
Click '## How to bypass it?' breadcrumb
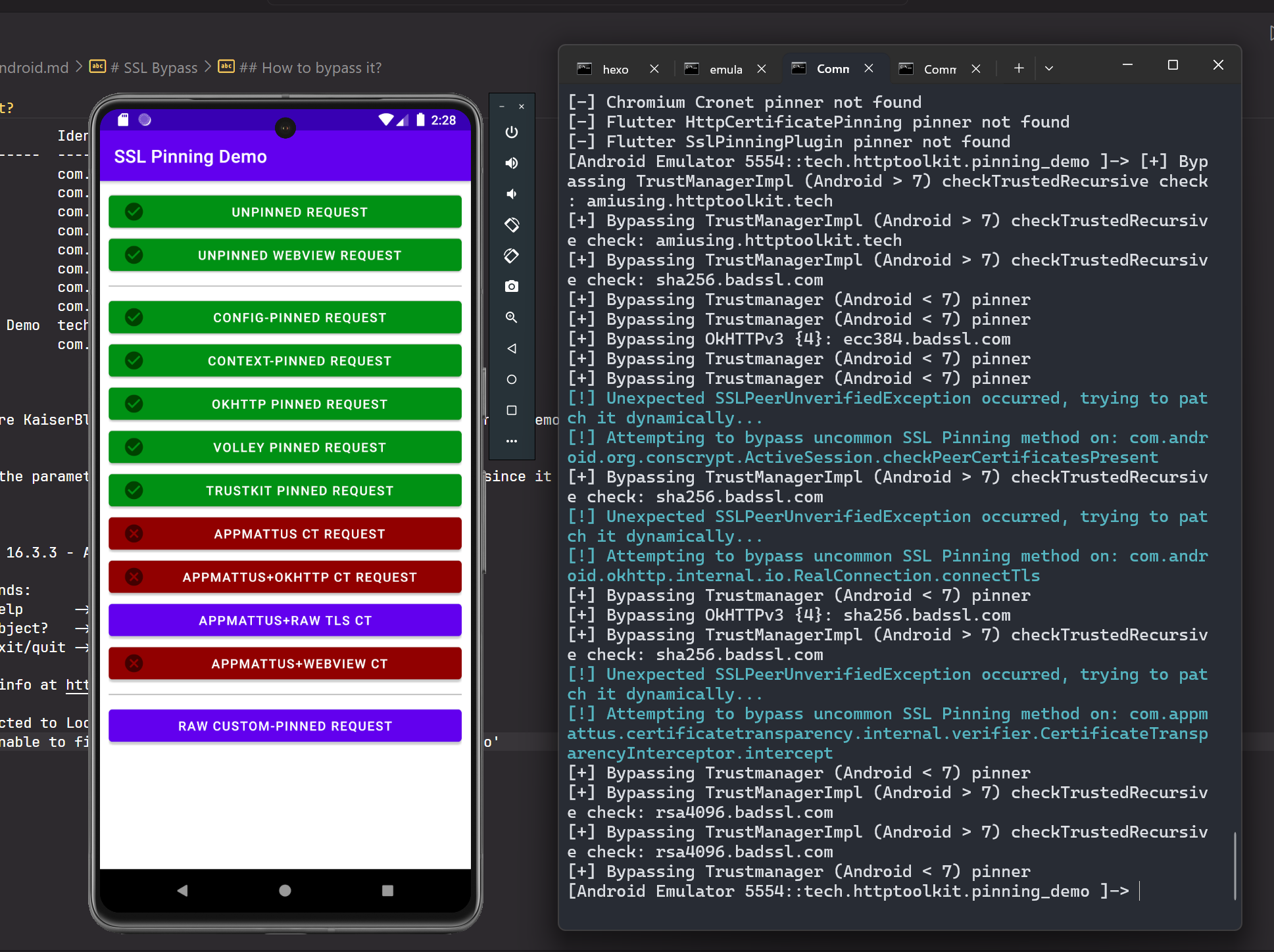click(x=310, y=68)
